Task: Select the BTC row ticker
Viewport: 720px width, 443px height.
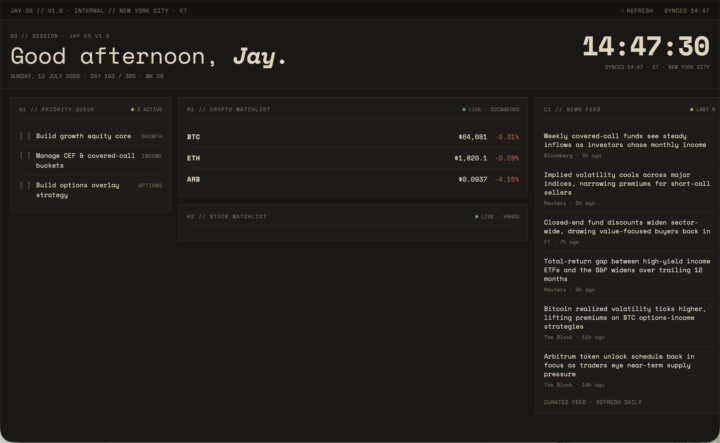Action: click(x=193, y=137)
